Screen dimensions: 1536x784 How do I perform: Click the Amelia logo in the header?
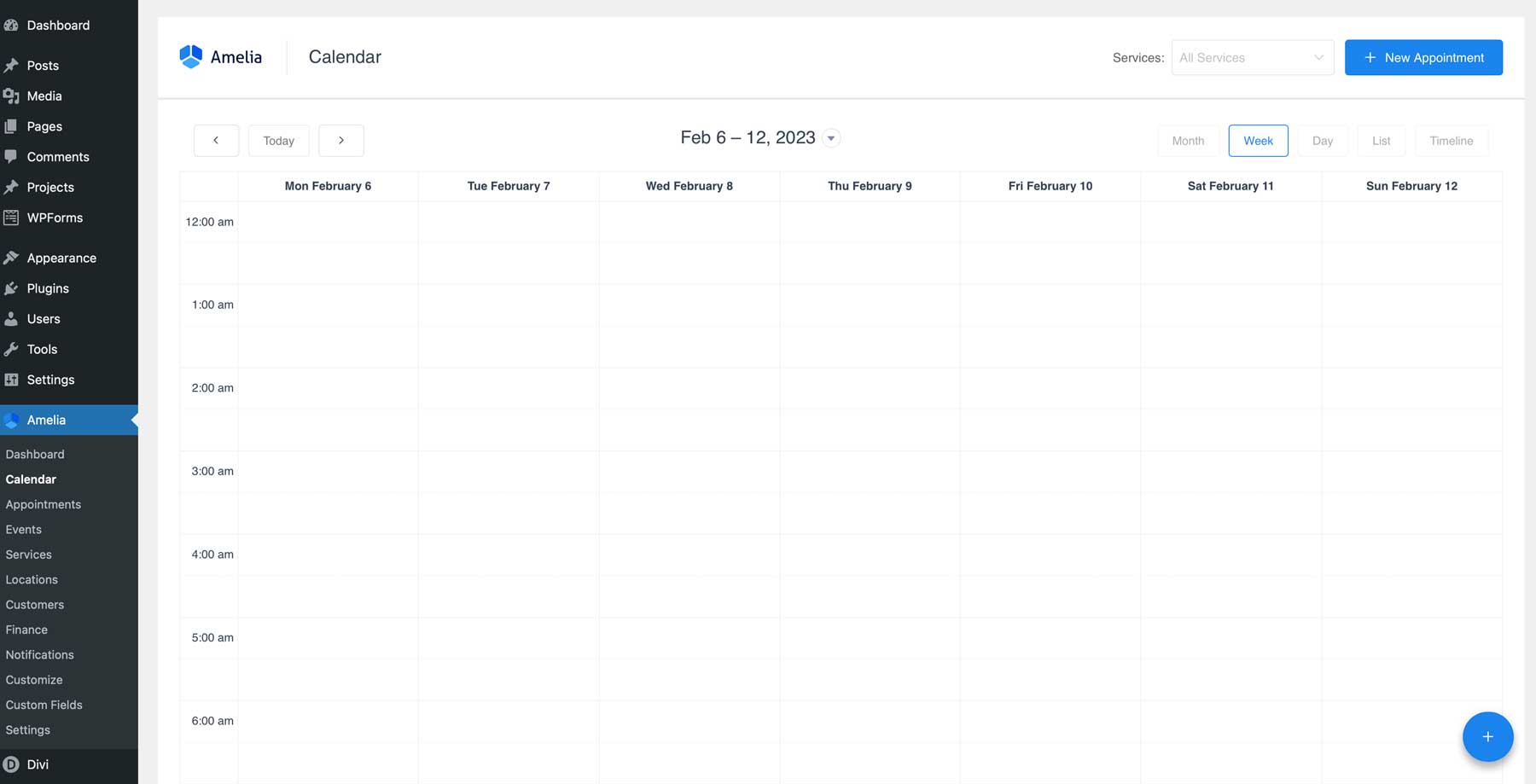pos(191,55)
